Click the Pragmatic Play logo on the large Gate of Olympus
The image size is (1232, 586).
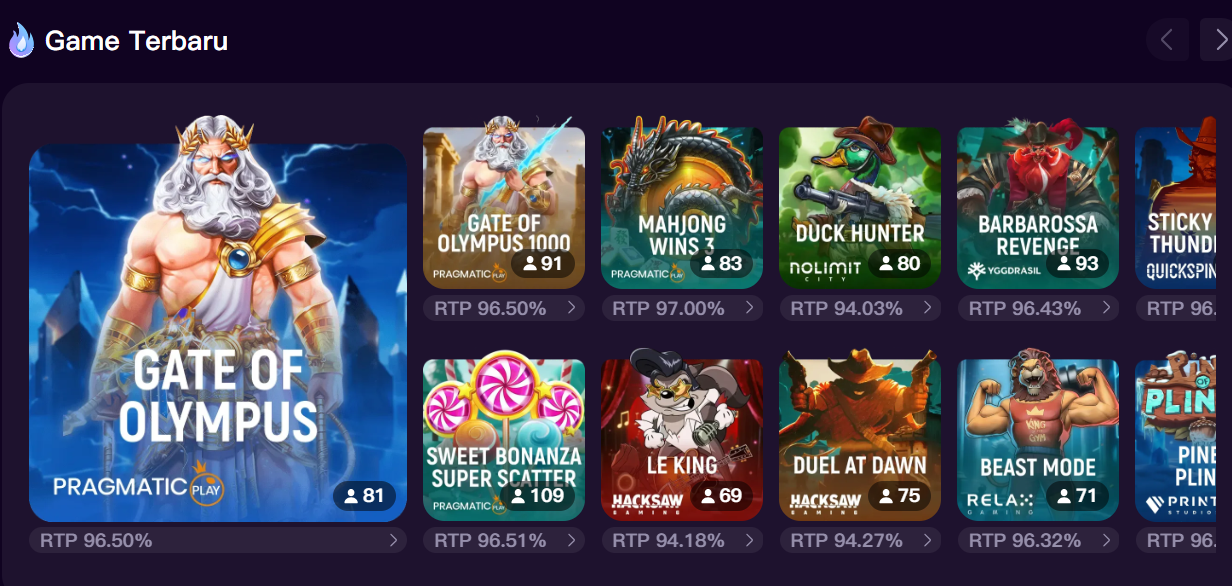pos(138,487)
